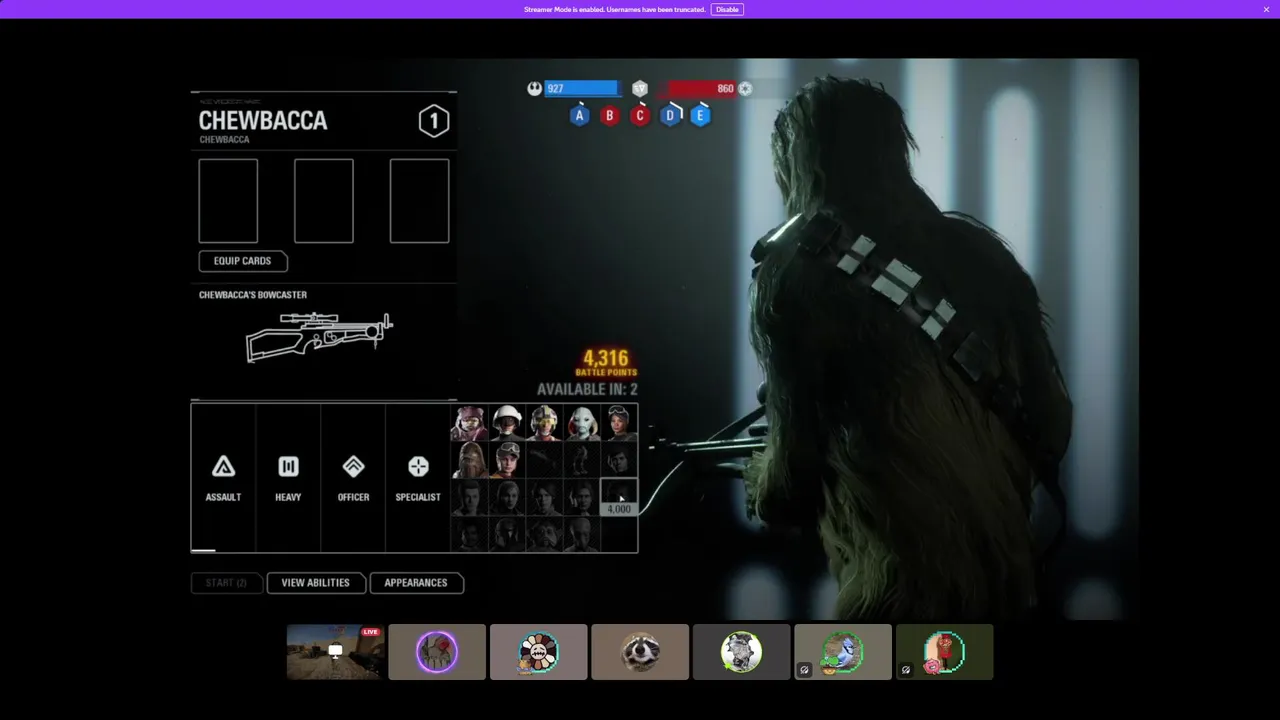The height and width of the screenshot is (720, 1280).
Task: Select the pink-hooded alien portrait
Action: [470, 423]
